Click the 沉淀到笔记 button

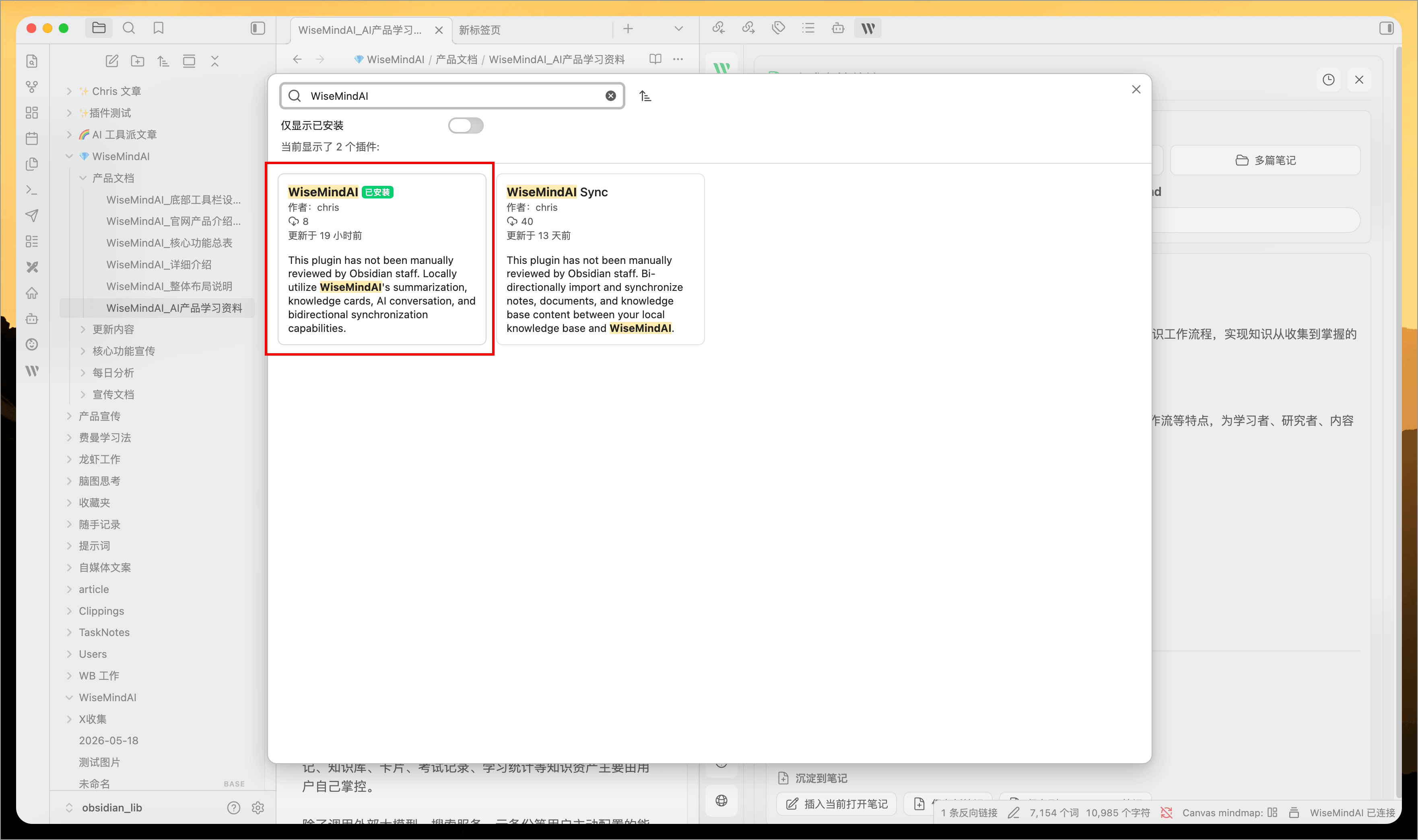click(x=812, y=778)
